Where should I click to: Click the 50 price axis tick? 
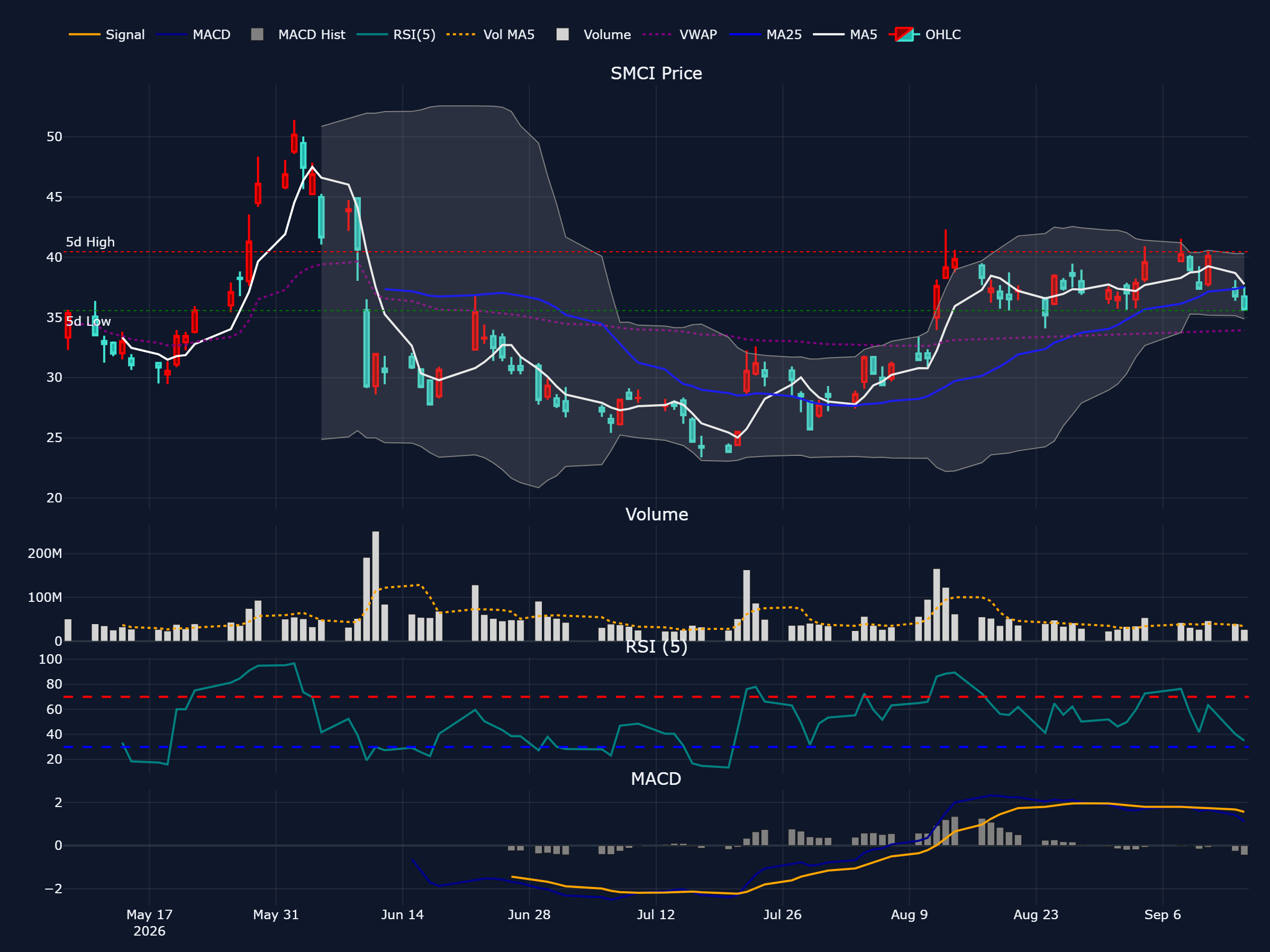55,136
